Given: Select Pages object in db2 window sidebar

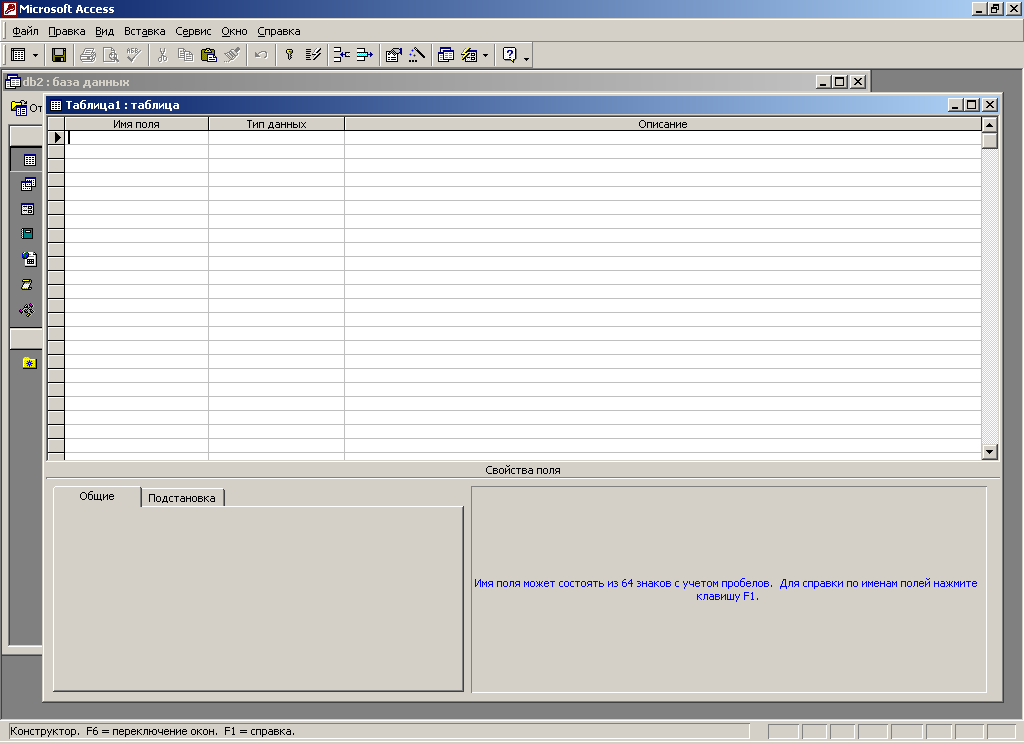Looking at the screenshot, I should pos(29,259).
